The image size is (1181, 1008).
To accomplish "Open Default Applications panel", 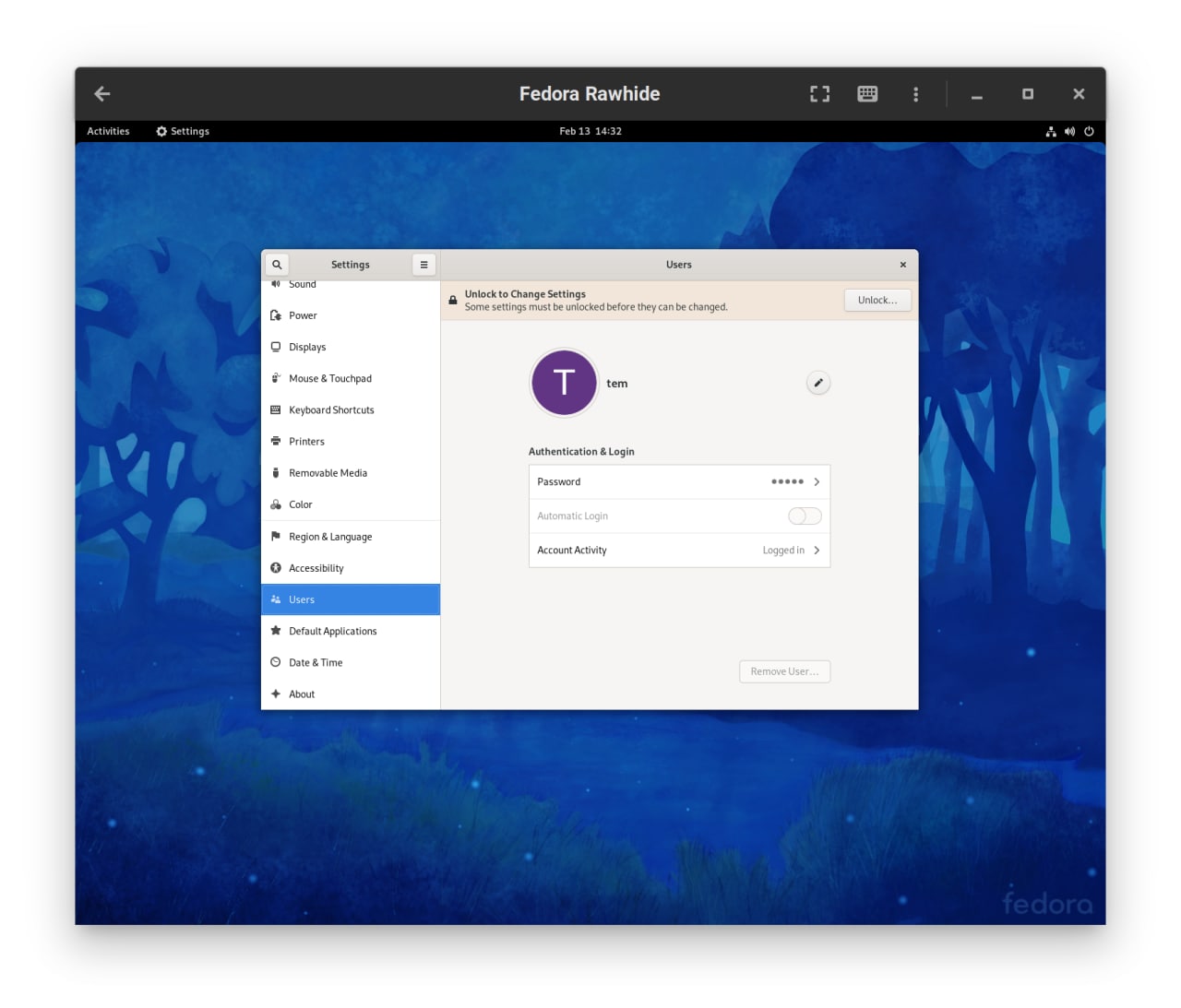I will (351, 631).
